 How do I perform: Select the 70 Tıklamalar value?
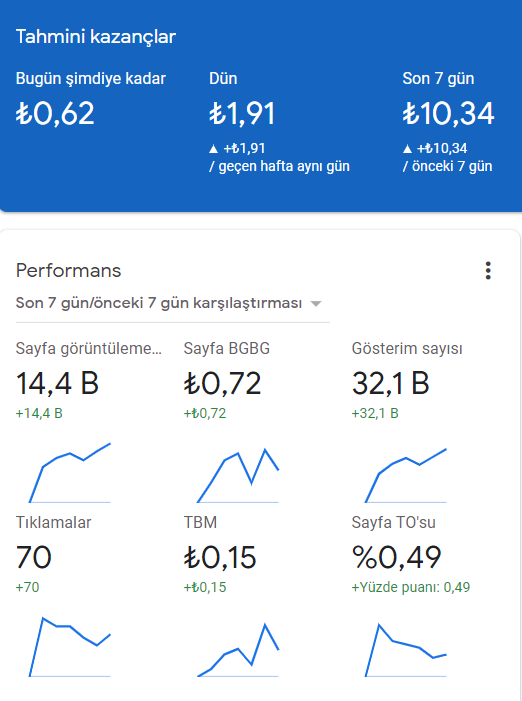click(x=34, y=557)
